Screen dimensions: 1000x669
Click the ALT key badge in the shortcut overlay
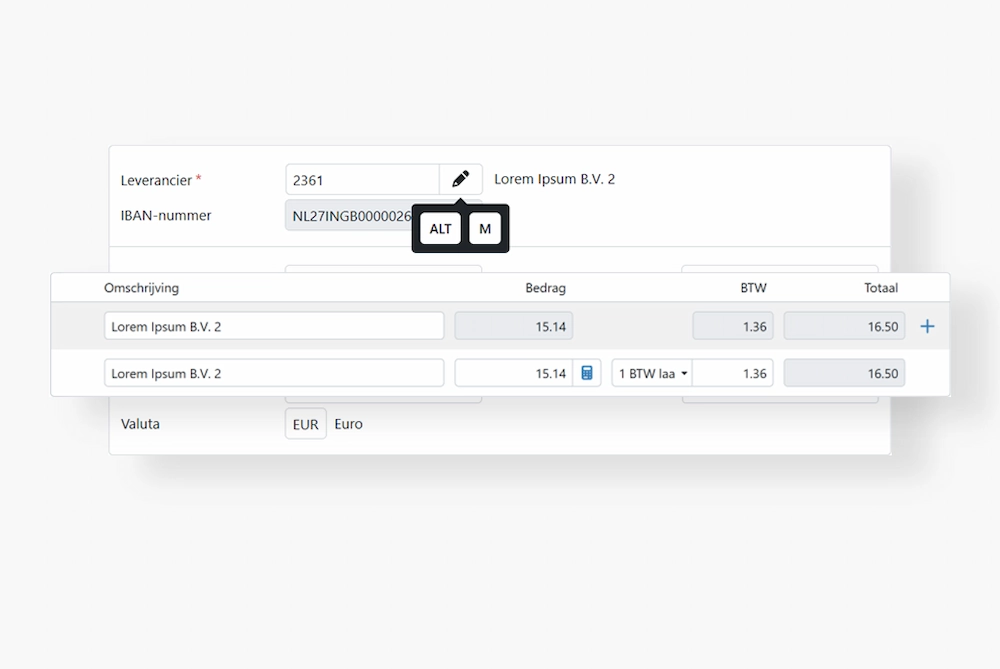point(440,229)
